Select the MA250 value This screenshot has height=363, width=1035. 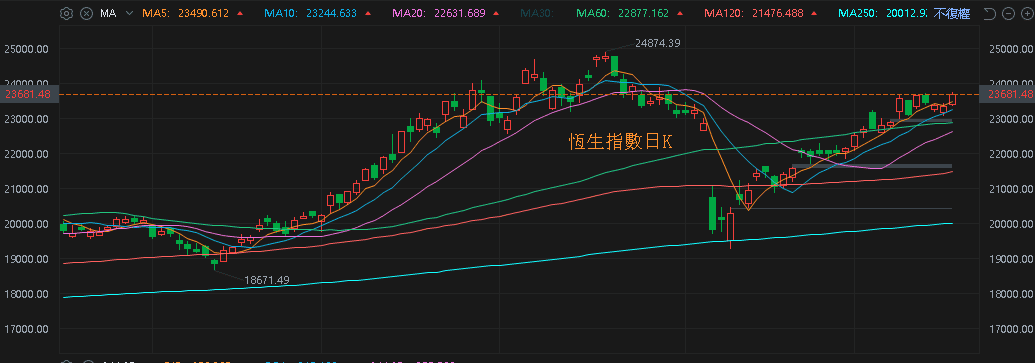pos(905,13)
